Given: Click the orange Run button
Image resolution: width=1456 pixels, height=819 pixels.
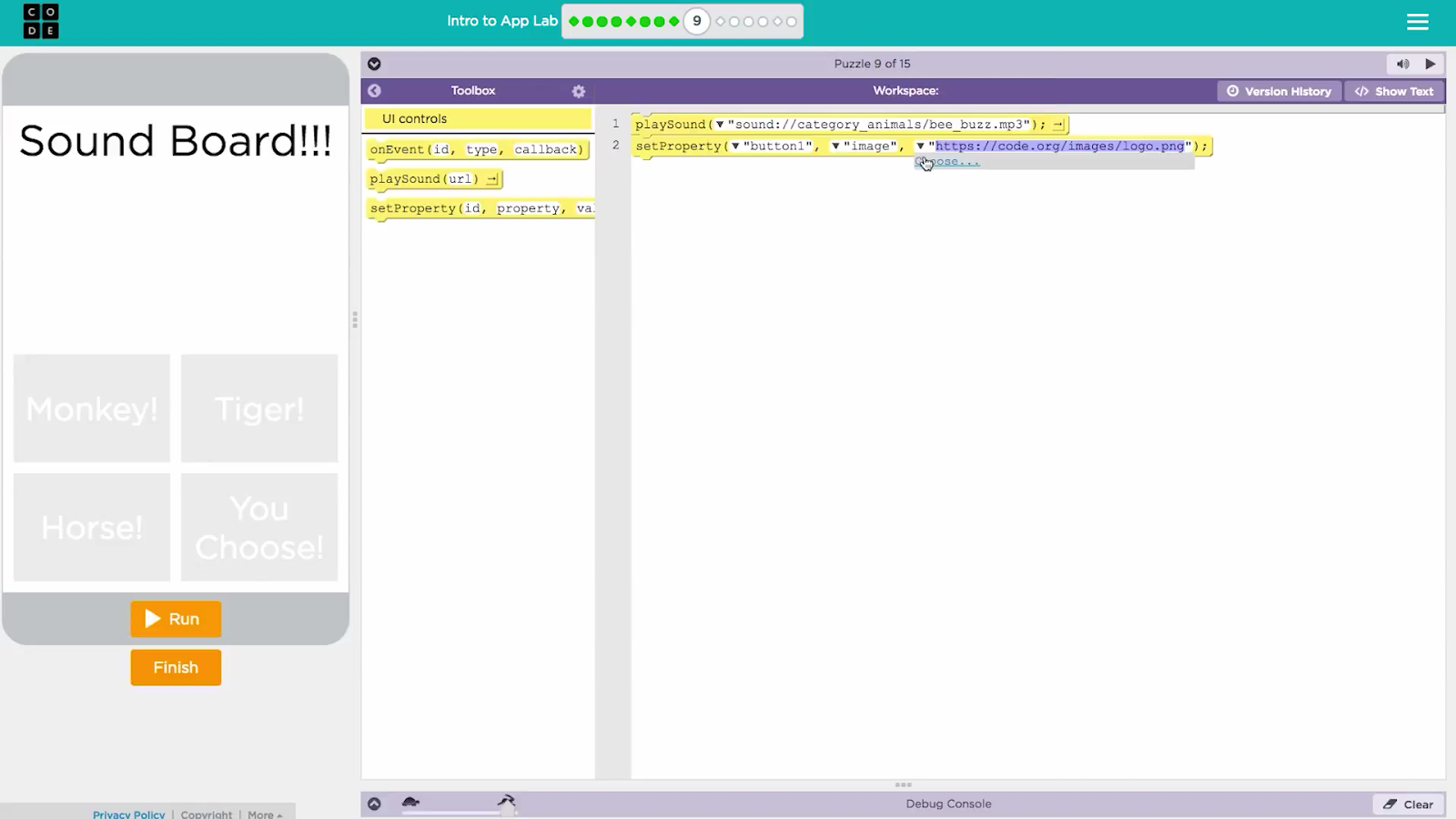Looking at the screenshot, I should pyautogui.click(x=176, y=619).
